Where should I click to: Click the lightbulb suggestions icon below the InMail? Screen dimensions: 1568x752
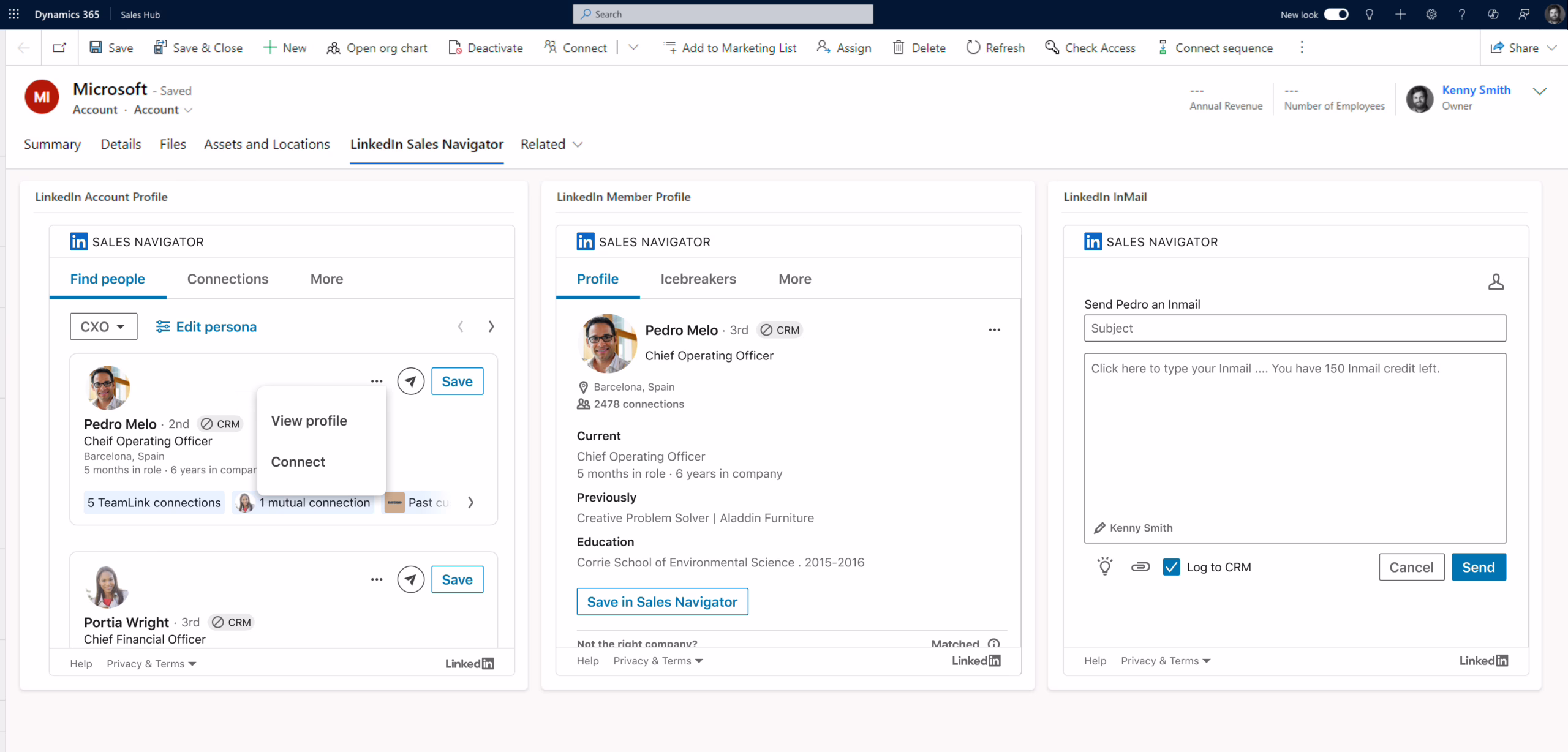tap(1104, 566)
